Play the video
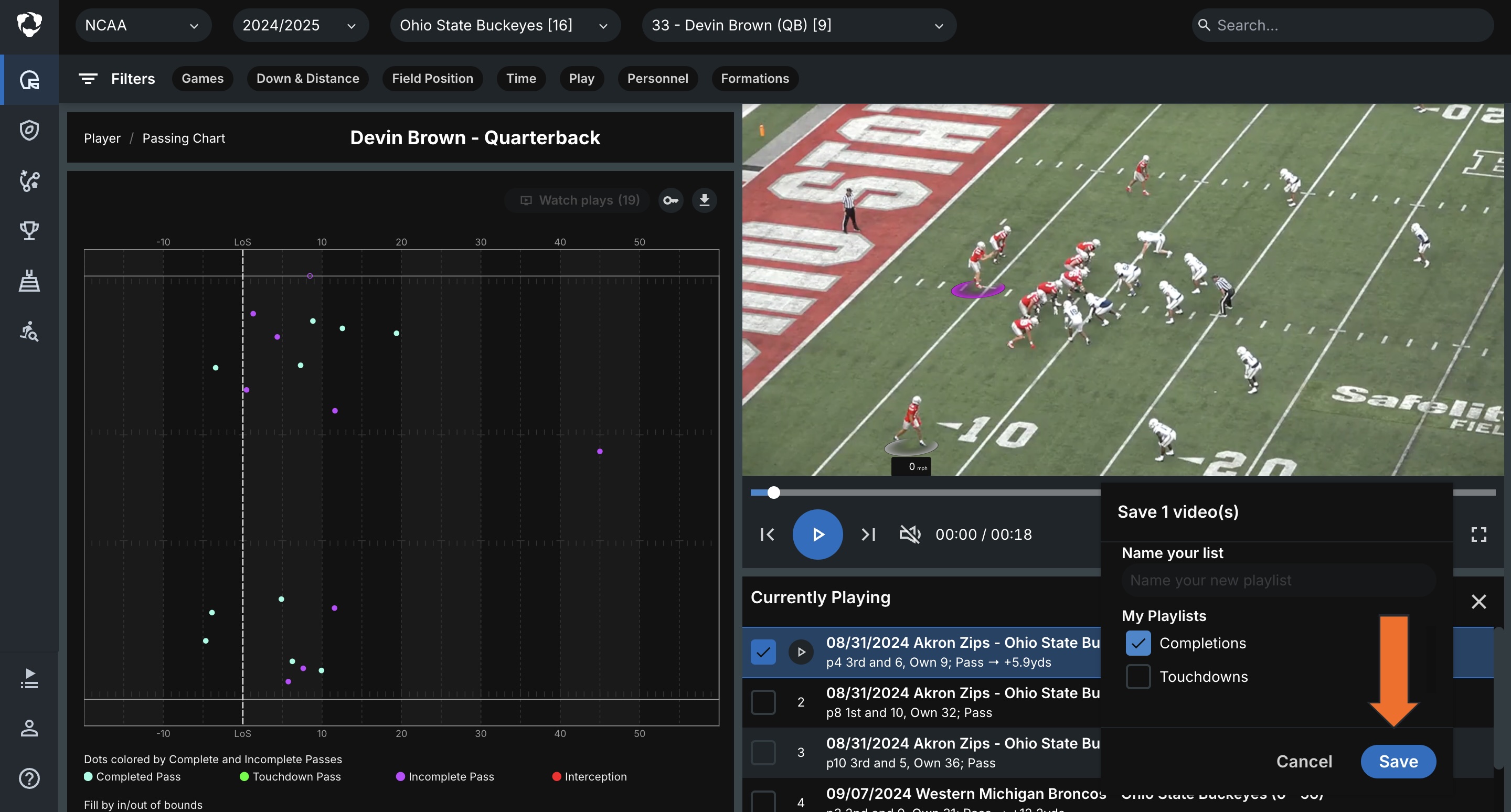 coord(818,535)
